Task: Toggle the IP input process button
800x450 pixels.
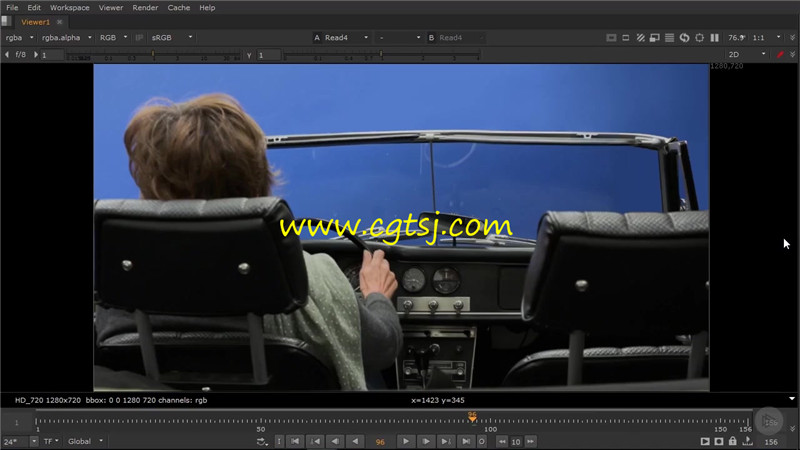Action: [x=139, y=38]
